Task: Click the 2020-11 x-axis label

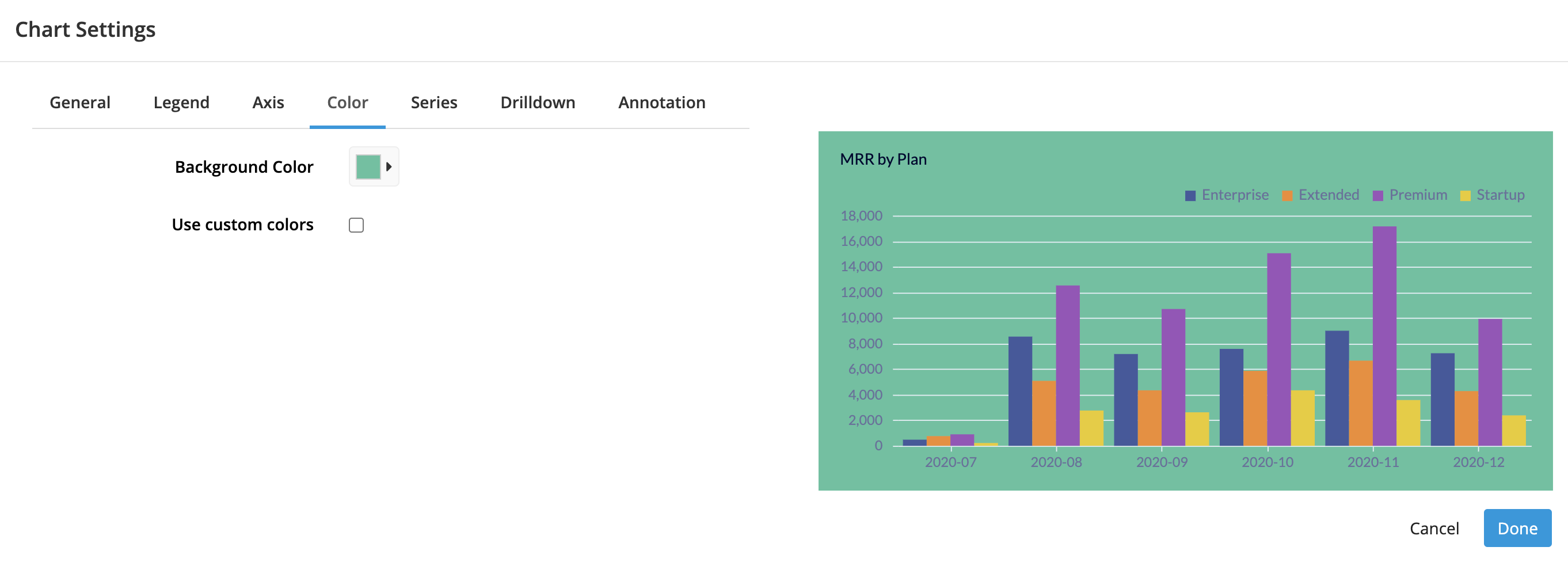Action: [x=1373, y=462]
